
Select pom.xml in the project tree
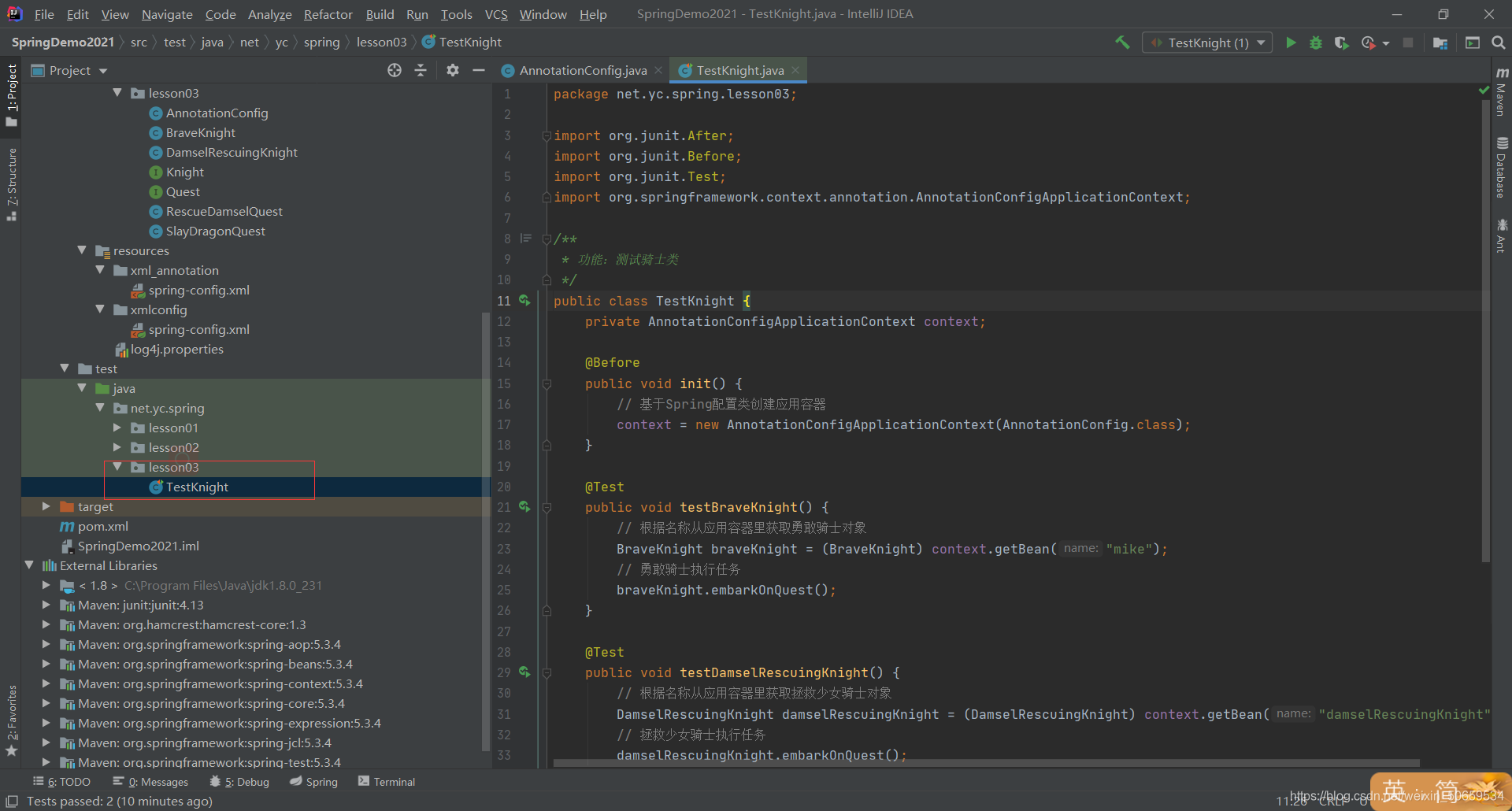[x=102, y=526]
